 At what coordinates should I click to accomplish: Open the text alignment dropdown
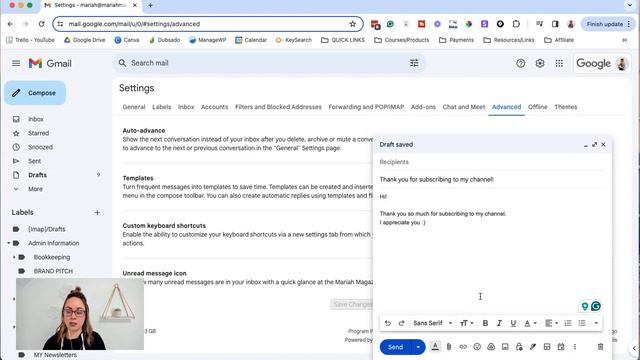pyautogui.click(x=551, y=323)
